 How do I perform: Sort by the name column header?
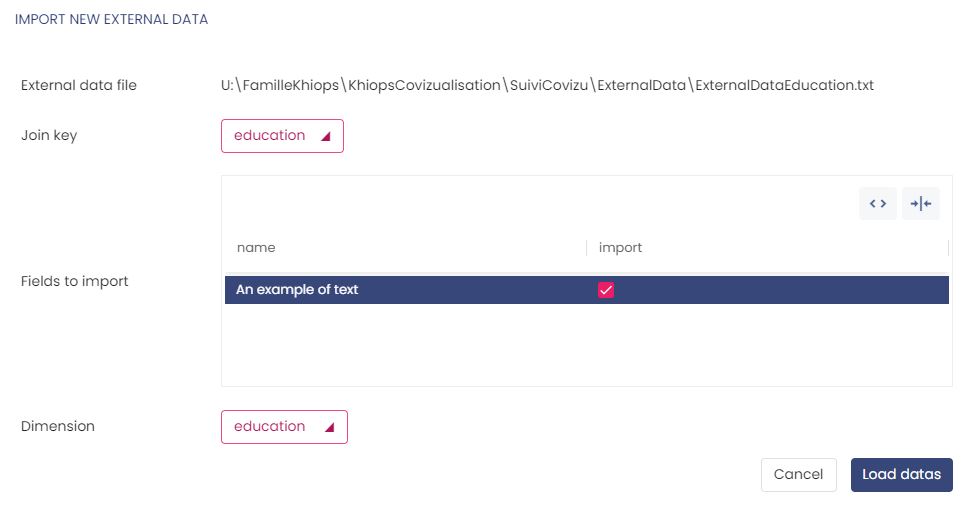tap(256, 247)
